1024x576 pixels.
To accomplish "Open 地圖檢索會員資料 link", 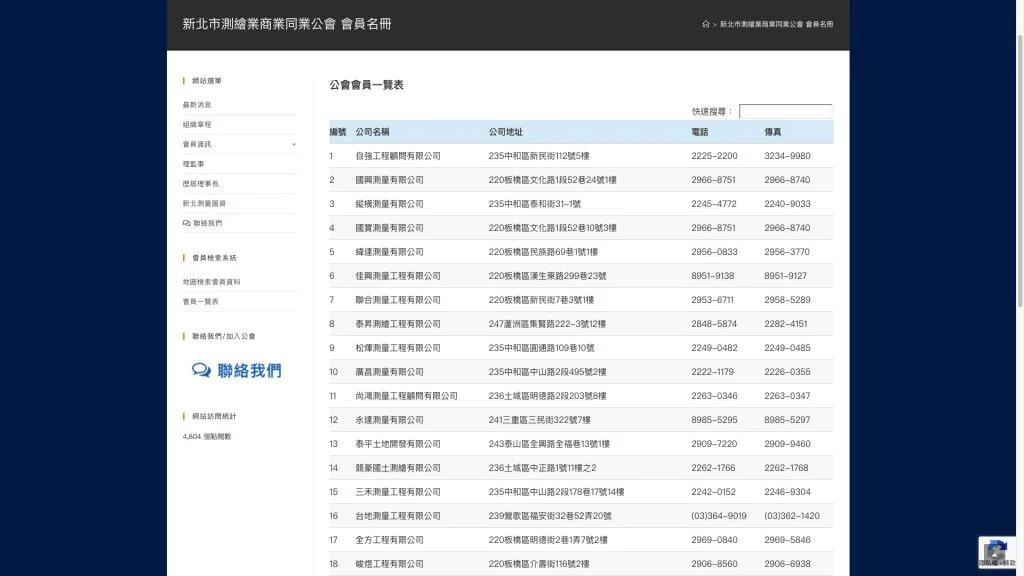I will [211, 282].
